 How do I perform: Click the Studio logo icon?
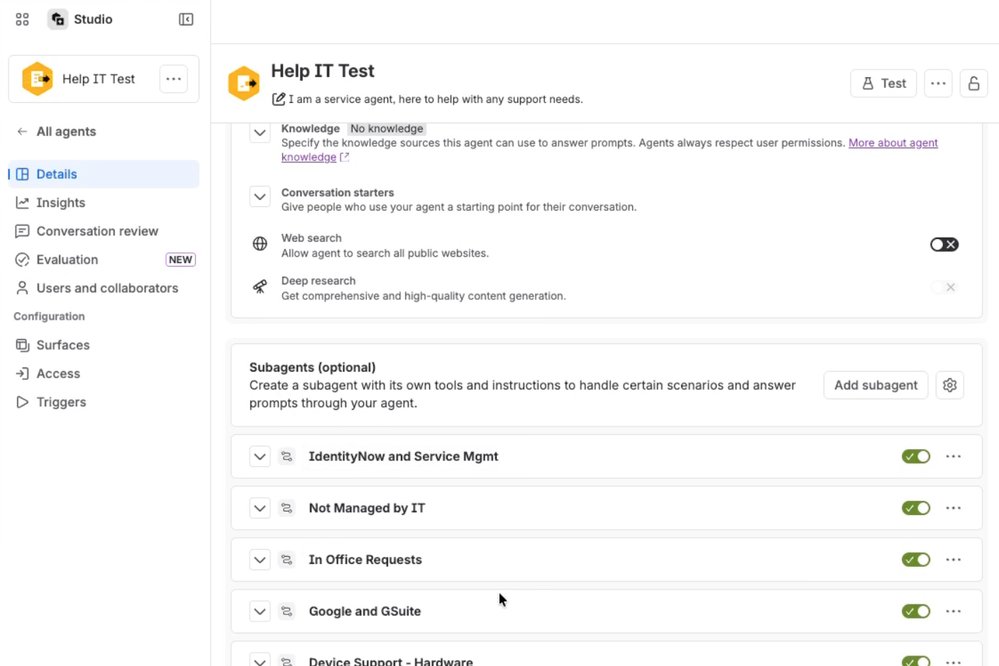click(57, 19)
